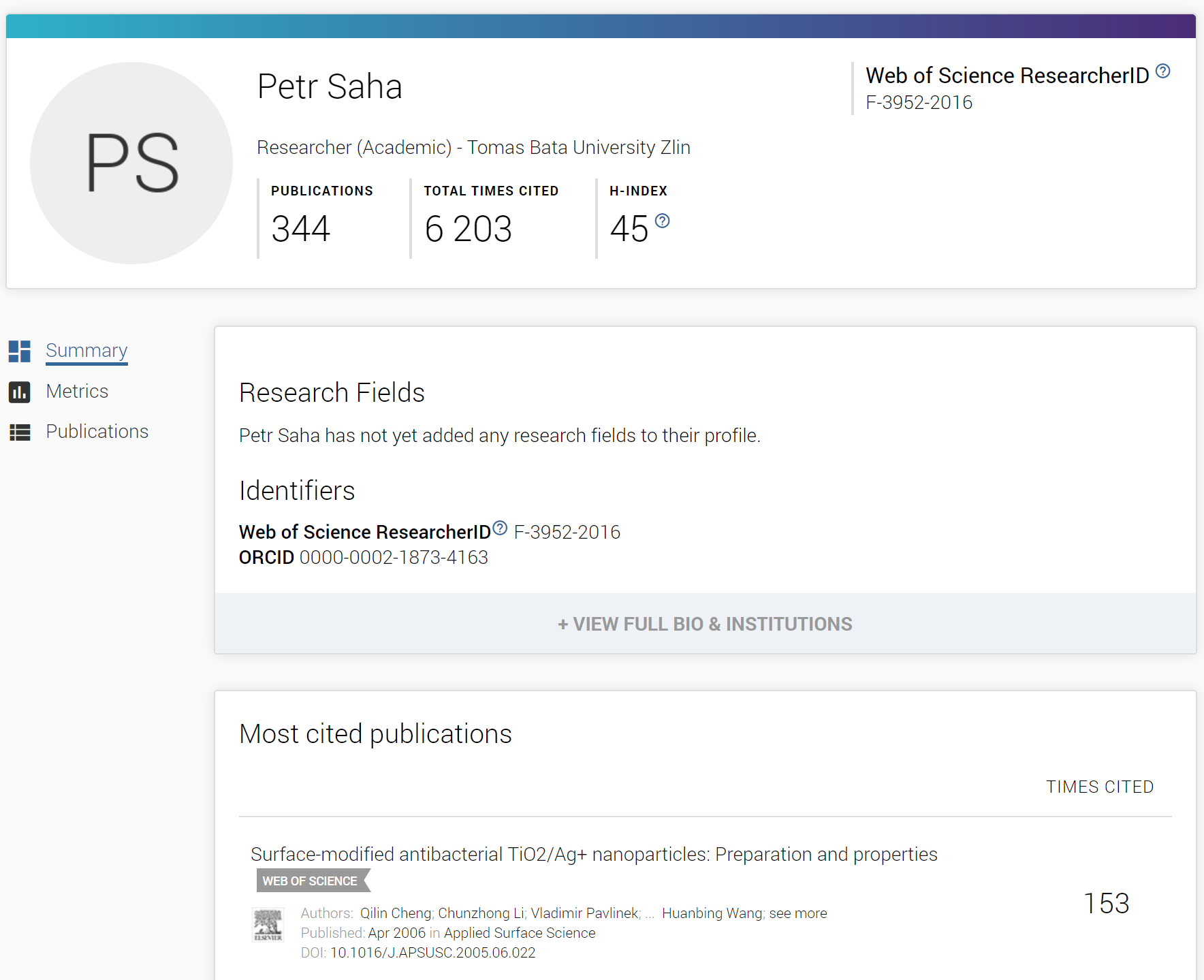Click the Metrics bar chart icon
Screen dimensions: 1204x980
[20, 392]
